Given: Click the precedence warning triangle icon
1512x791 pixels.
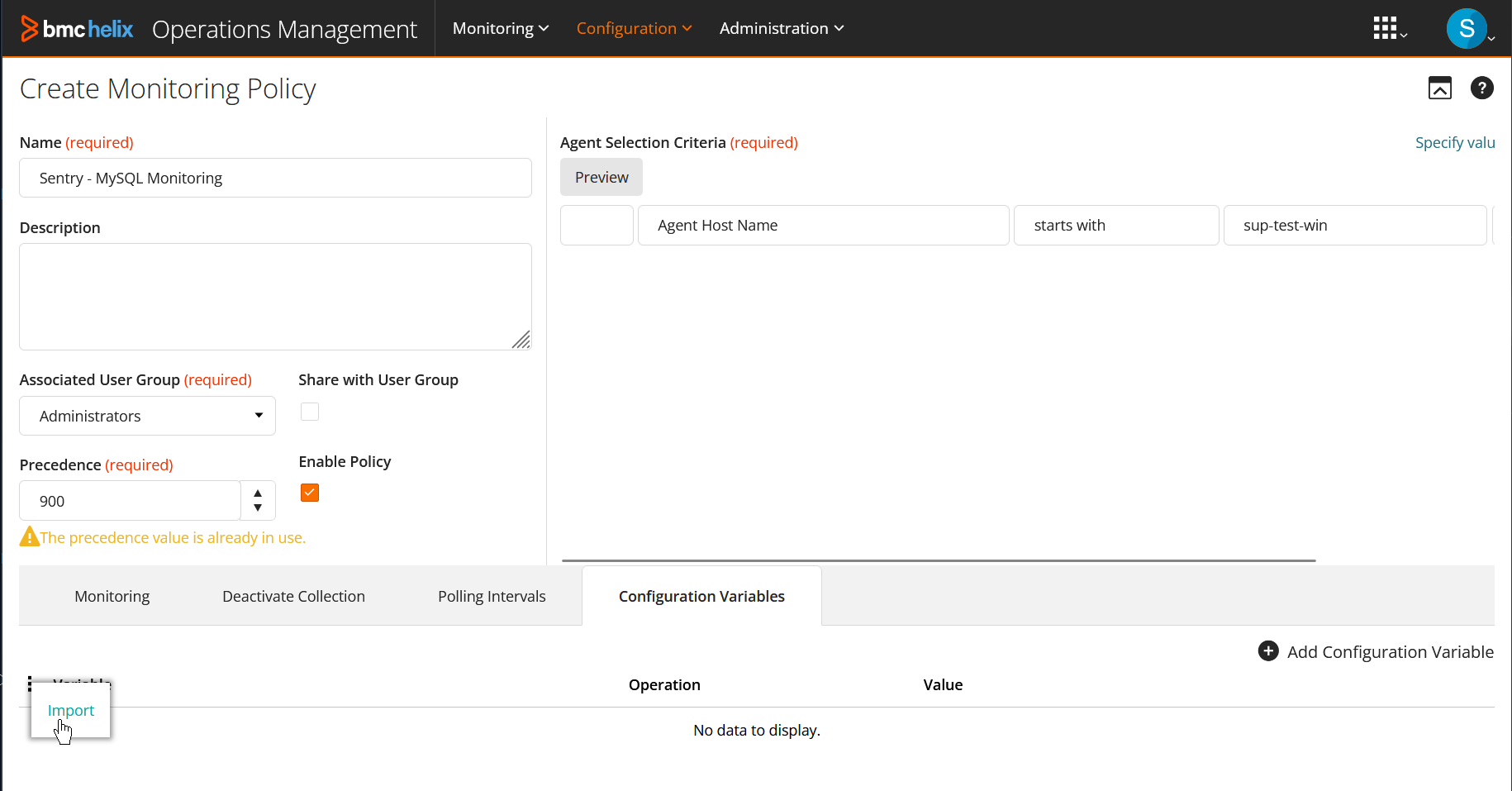Looking at the screenshot, I should (x=28, y=536).
